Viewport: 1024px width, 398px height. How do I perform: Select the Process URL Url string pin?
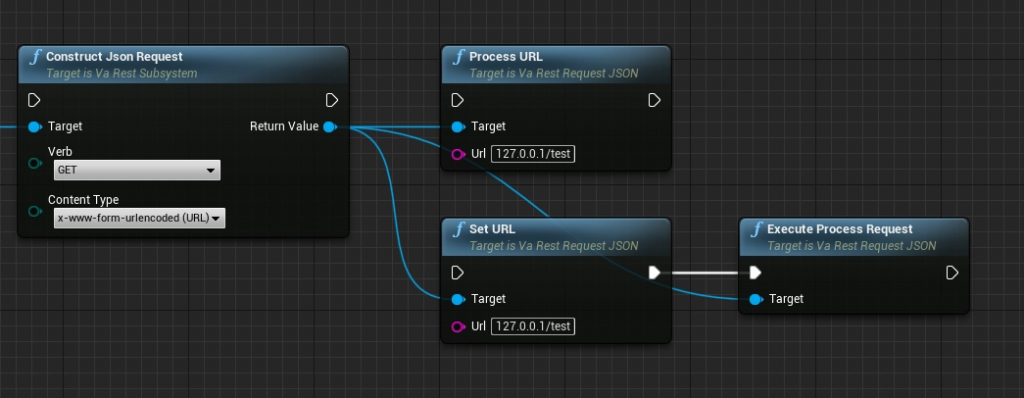click(458, 154)
